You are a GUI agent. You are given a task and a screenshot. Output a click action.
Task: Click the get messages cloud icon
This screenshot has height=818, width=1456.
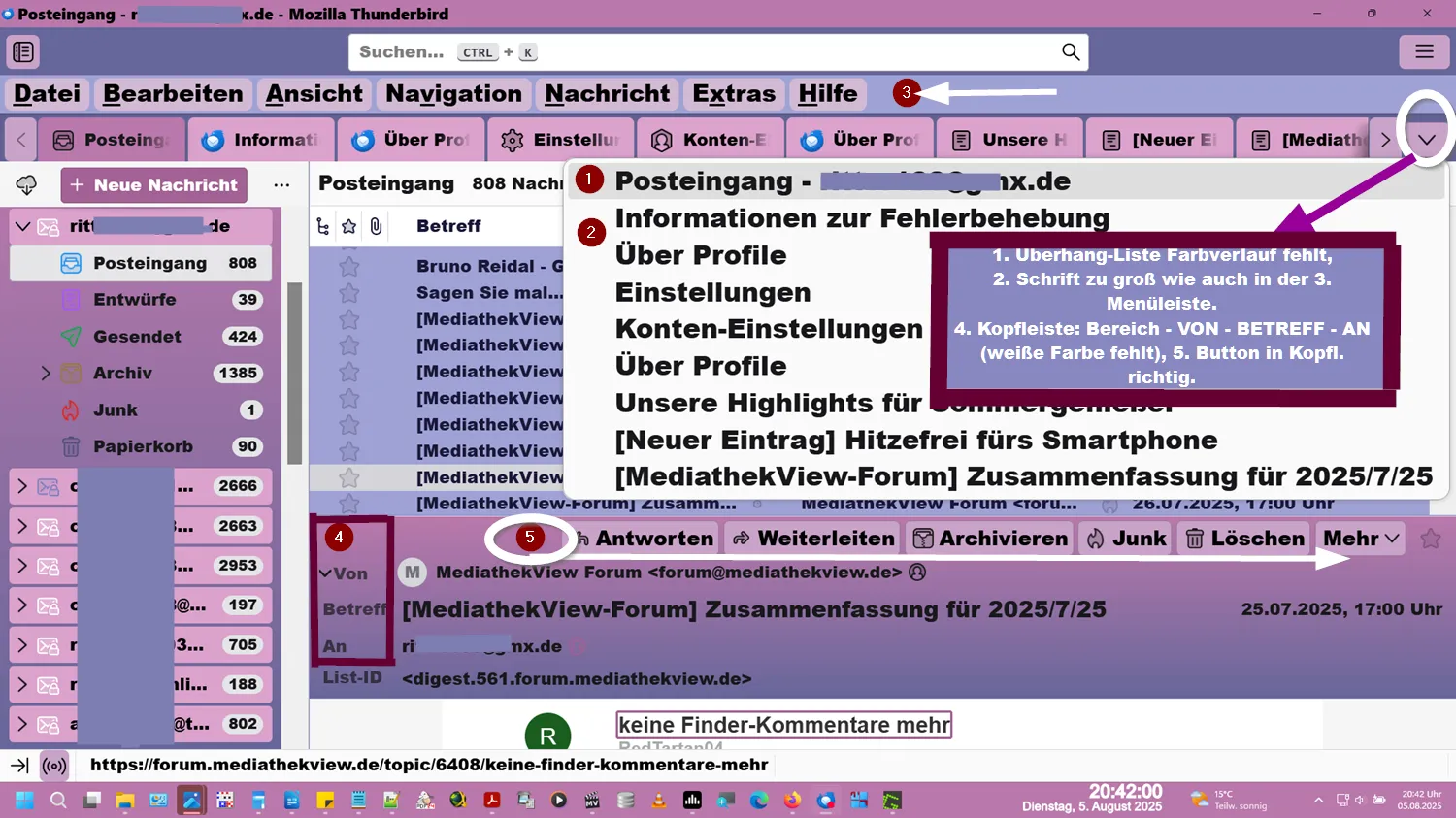[27, 184]
